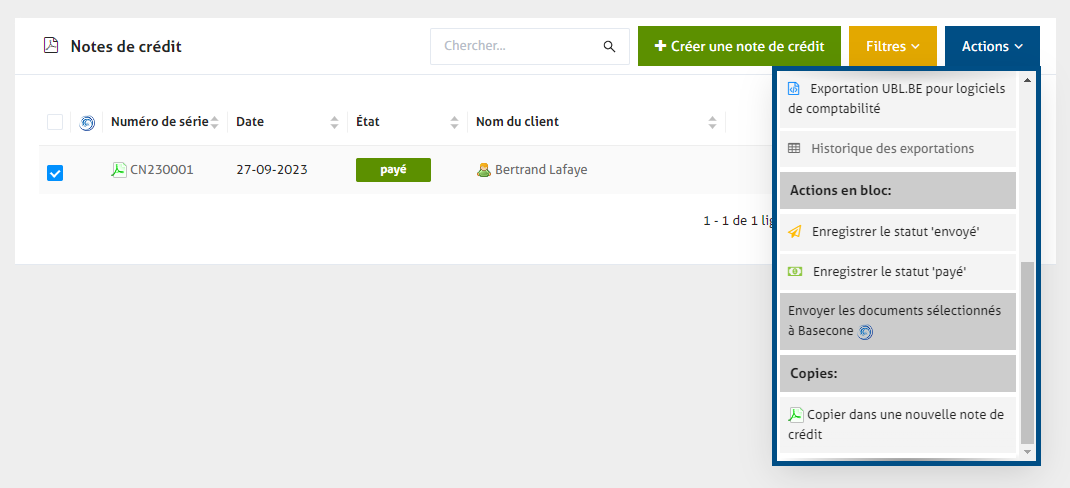Click the payé status badge
The height and width of the screenshot is (488, 1070).
tap(393, 170)
